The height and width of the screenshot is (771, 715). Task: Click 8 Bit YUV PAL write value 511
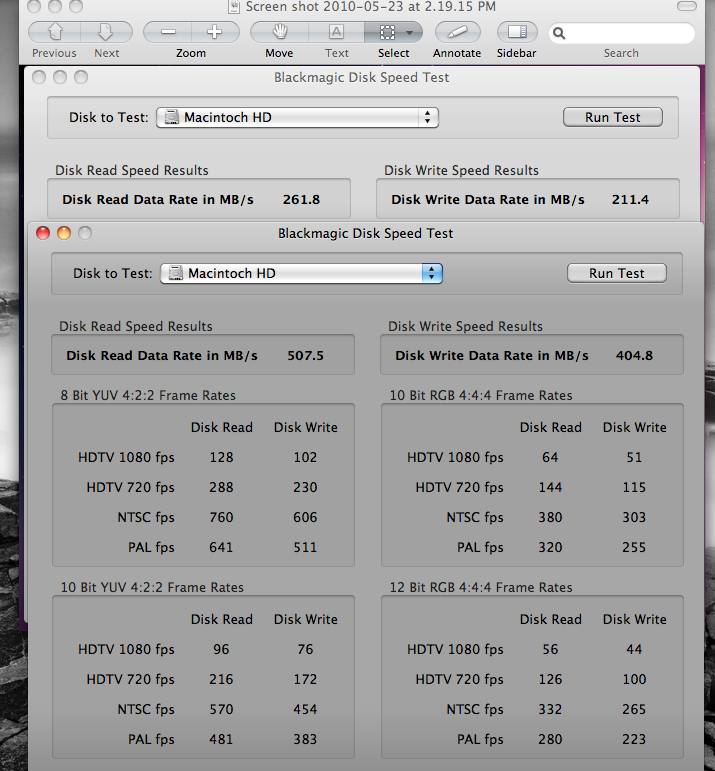(305, 547)
